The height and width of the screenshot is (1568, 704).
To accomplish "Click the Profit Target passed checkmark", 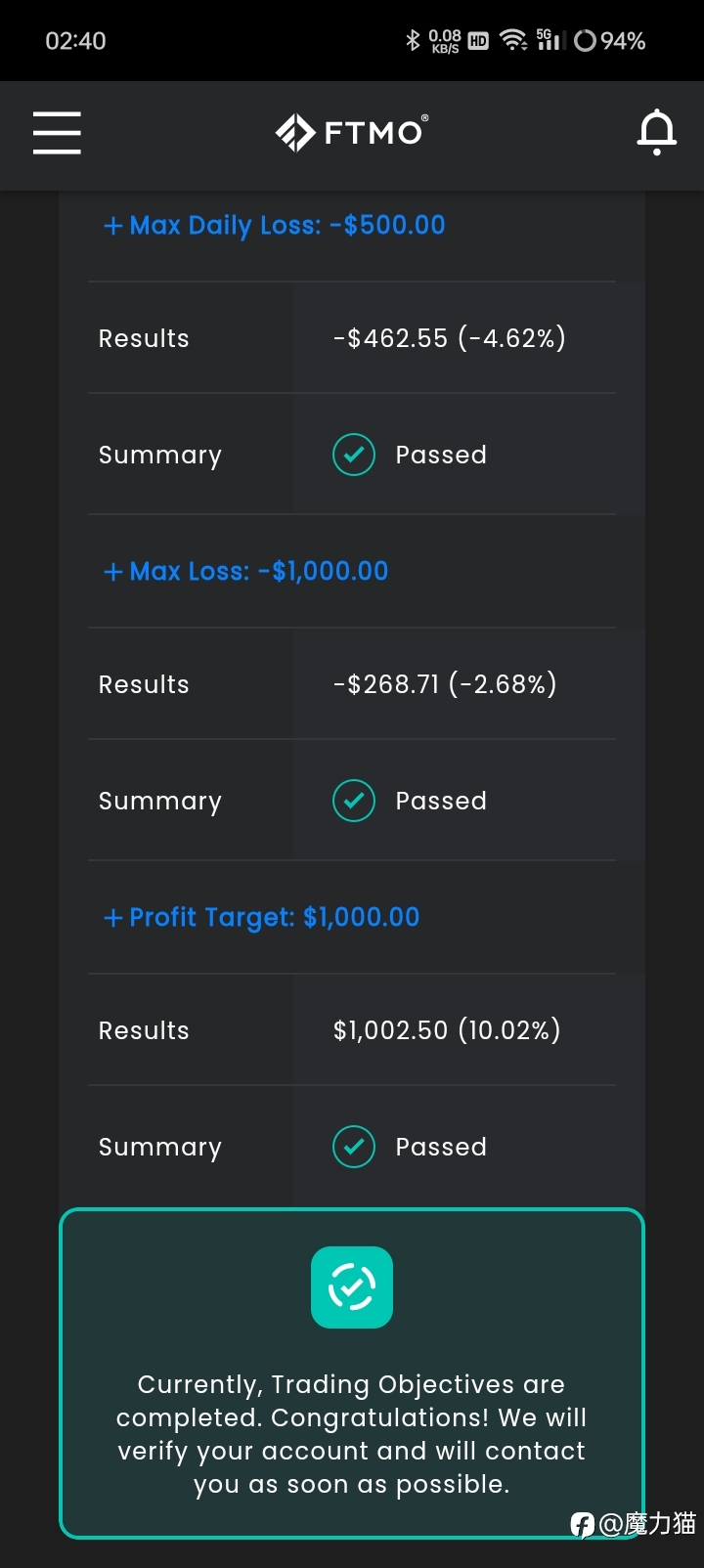I will tap(354, 1147).
